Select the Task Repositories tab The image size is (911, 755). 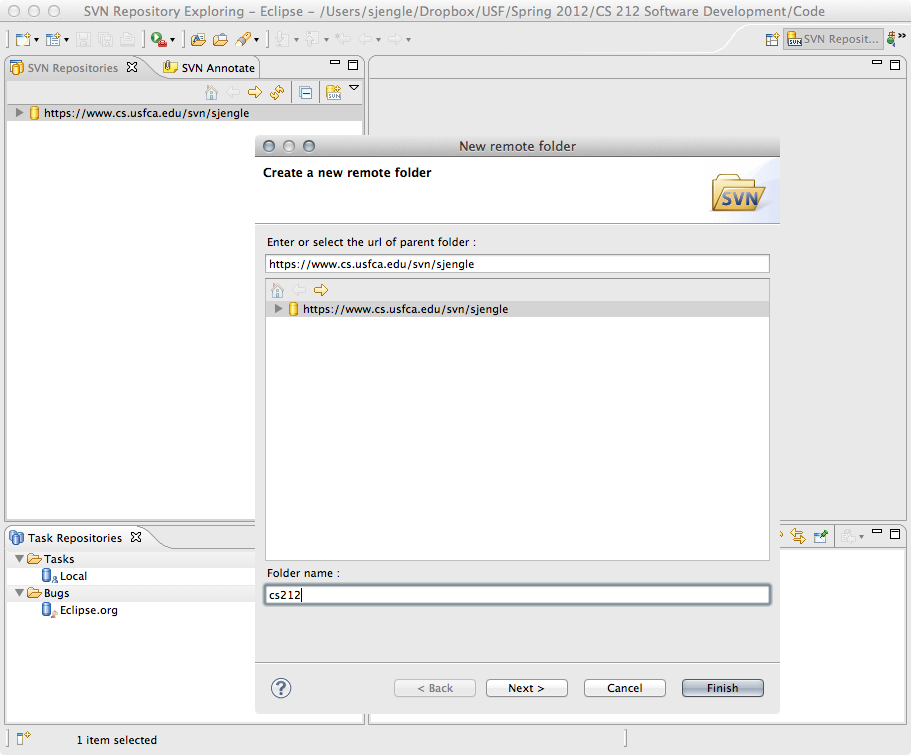[x=74, y=538]
